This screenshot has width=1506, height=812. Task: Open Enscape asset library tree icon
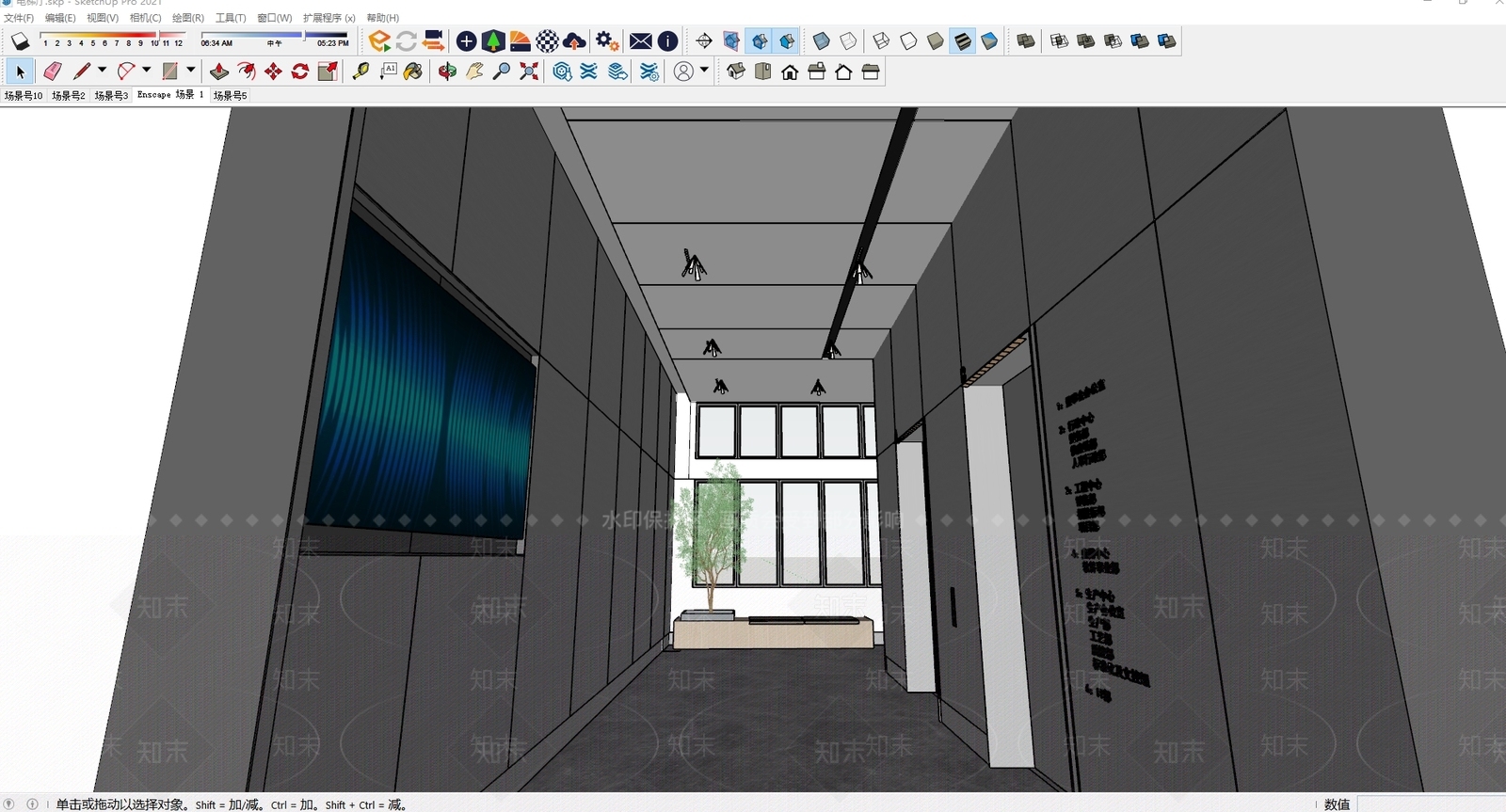492,40
